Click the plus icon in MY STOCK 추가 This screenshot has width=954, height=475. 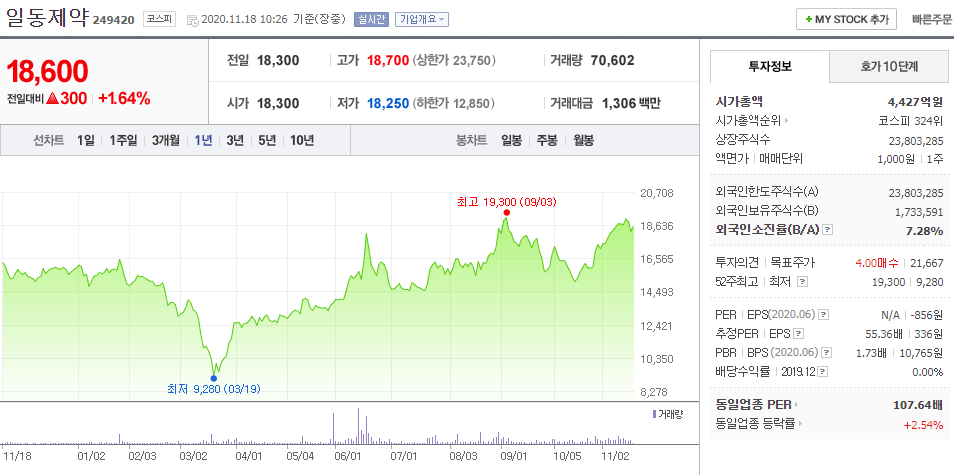(x=809, y=19)
